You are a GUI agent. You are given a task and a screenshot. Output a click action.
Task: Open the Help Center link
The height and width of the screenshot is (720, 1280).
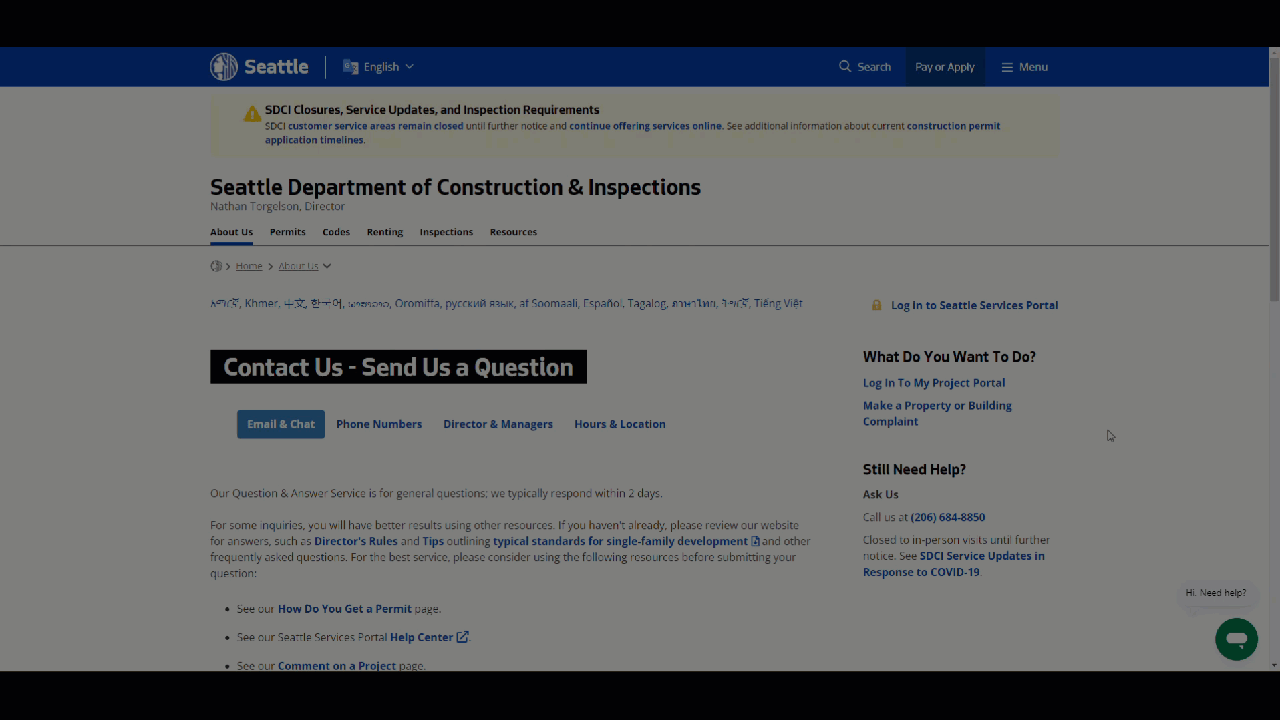[x=422, y=637]
